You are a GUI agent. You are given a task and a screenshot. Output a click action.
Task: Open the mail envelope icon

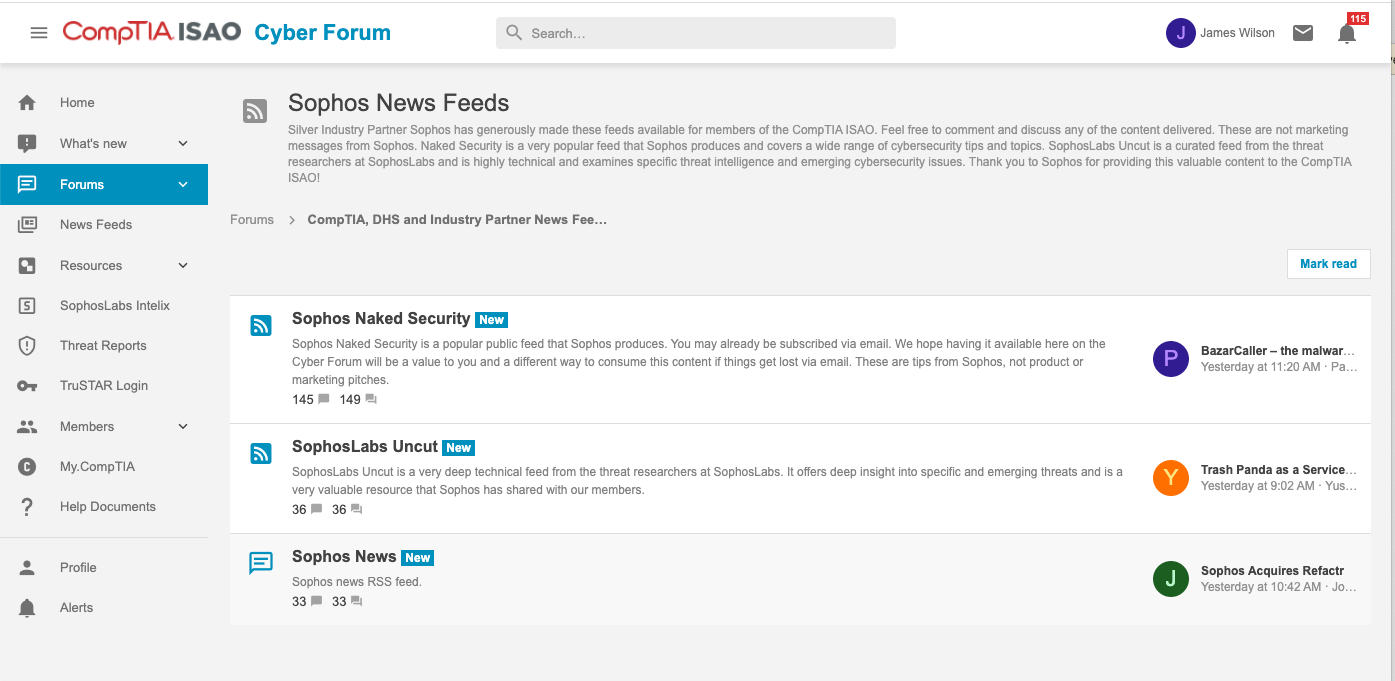coord(1303,33)
